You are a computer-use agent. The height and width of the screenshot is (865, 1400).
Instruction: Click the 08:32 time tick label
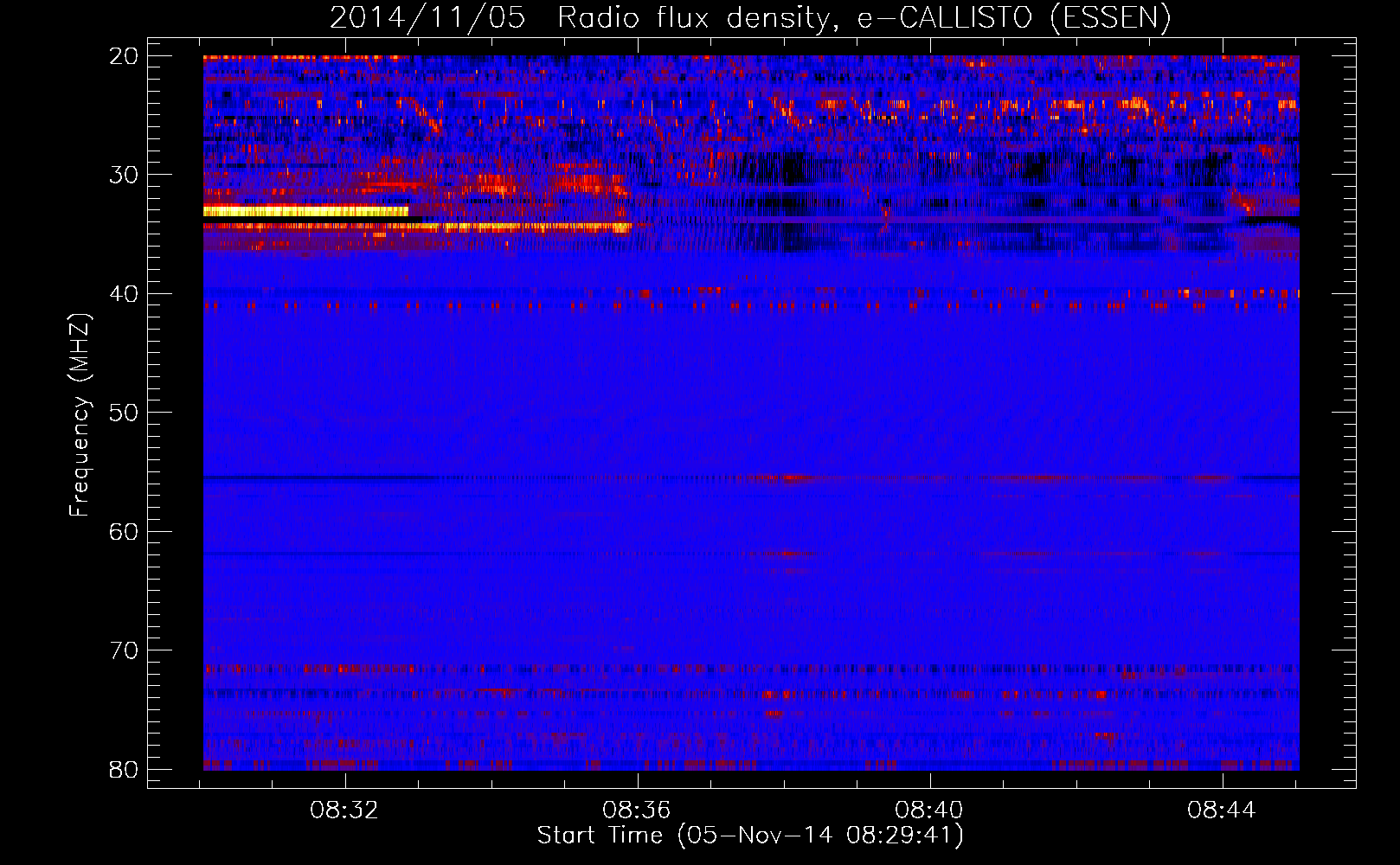pyautogui.click(x=344, y=811)
